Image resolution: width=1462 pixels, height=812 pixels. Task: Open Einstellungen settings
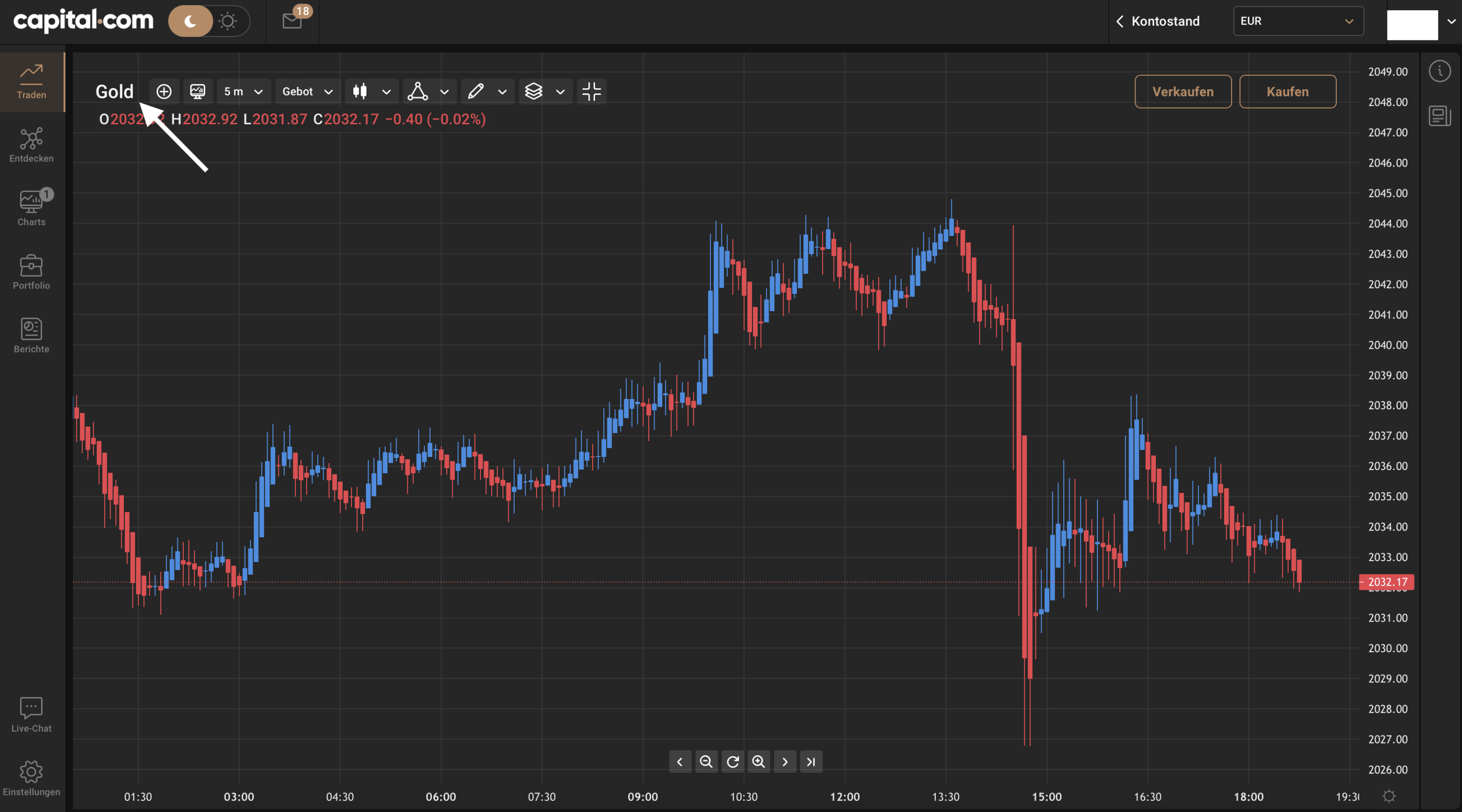pyautogui.click(x=32, y=778)
